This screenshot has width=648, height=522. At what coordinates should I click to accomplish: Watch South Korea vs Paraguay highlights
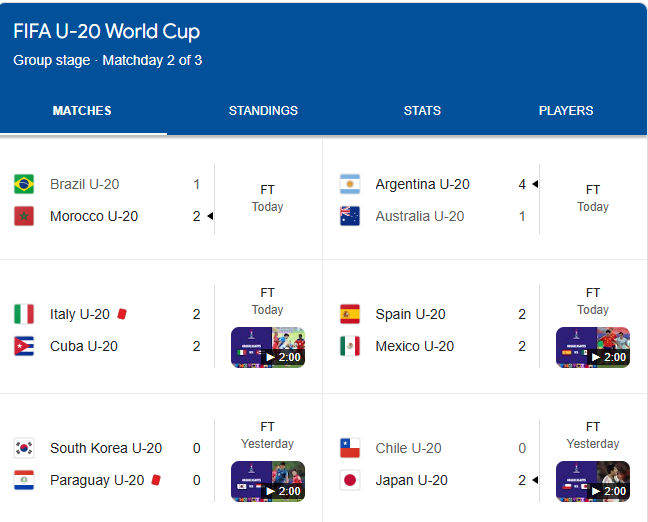[x=267, y=481]
